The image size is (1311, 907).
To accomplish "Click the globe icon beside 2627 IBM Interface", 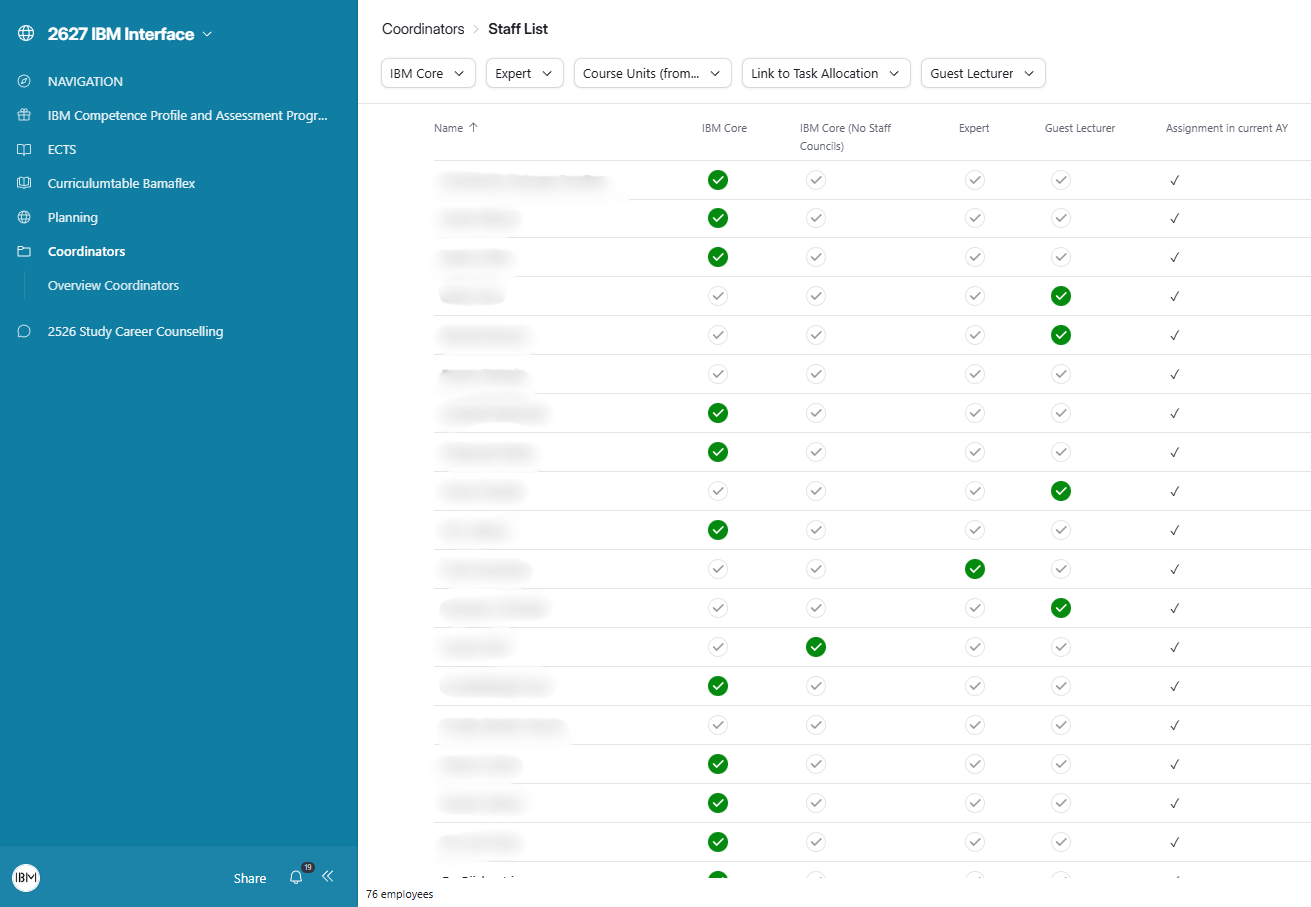I will [26, 34].
